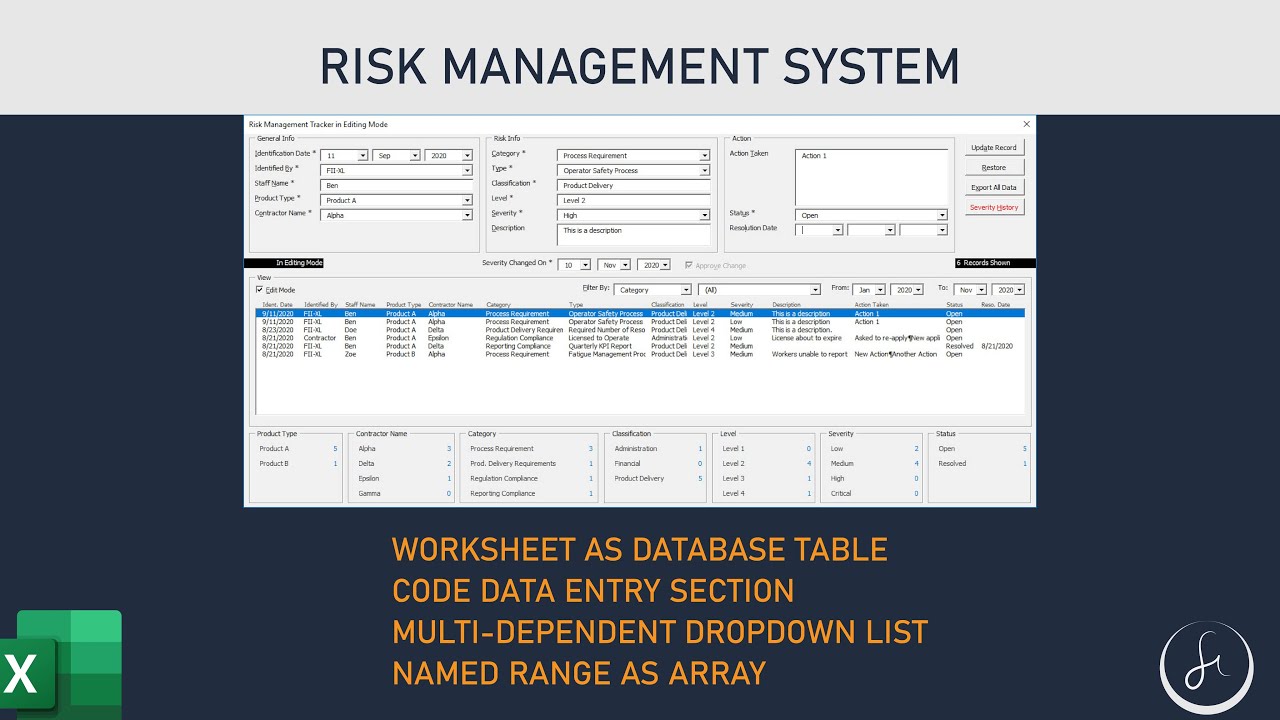The height and width of the screenshot is (720, 1280).
Task: Click the Staff Name column header
Action: (x=360, y=305)
